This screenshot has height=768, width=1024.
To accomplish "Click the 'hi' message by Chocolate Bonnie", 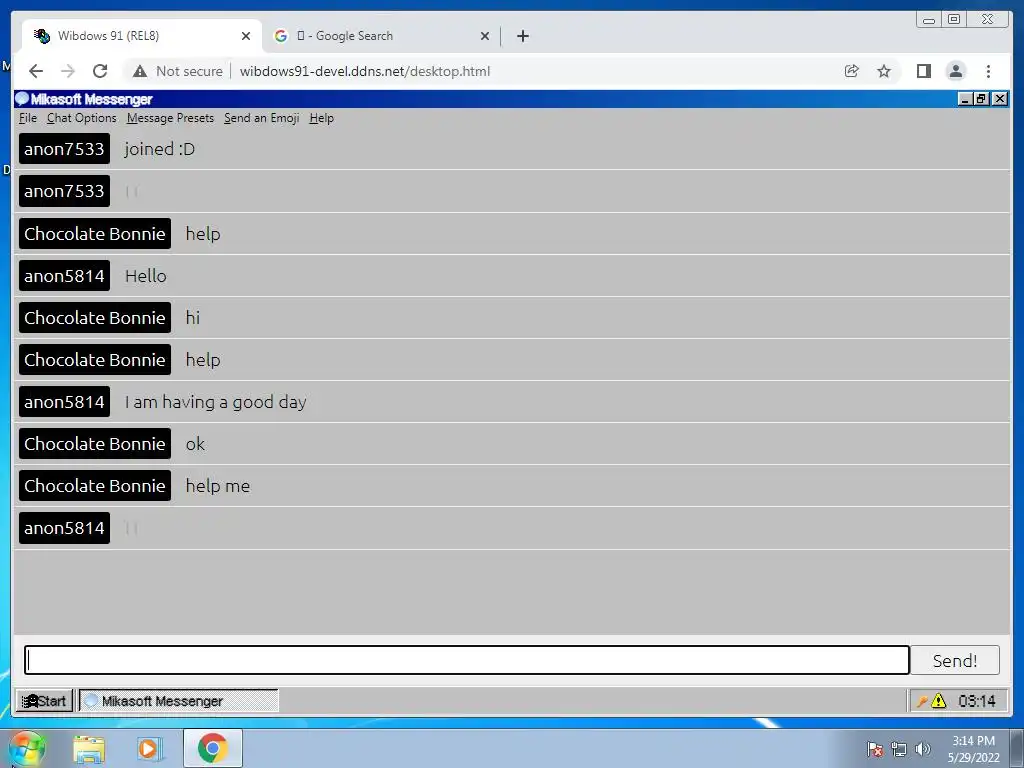I will pos(193,317).
